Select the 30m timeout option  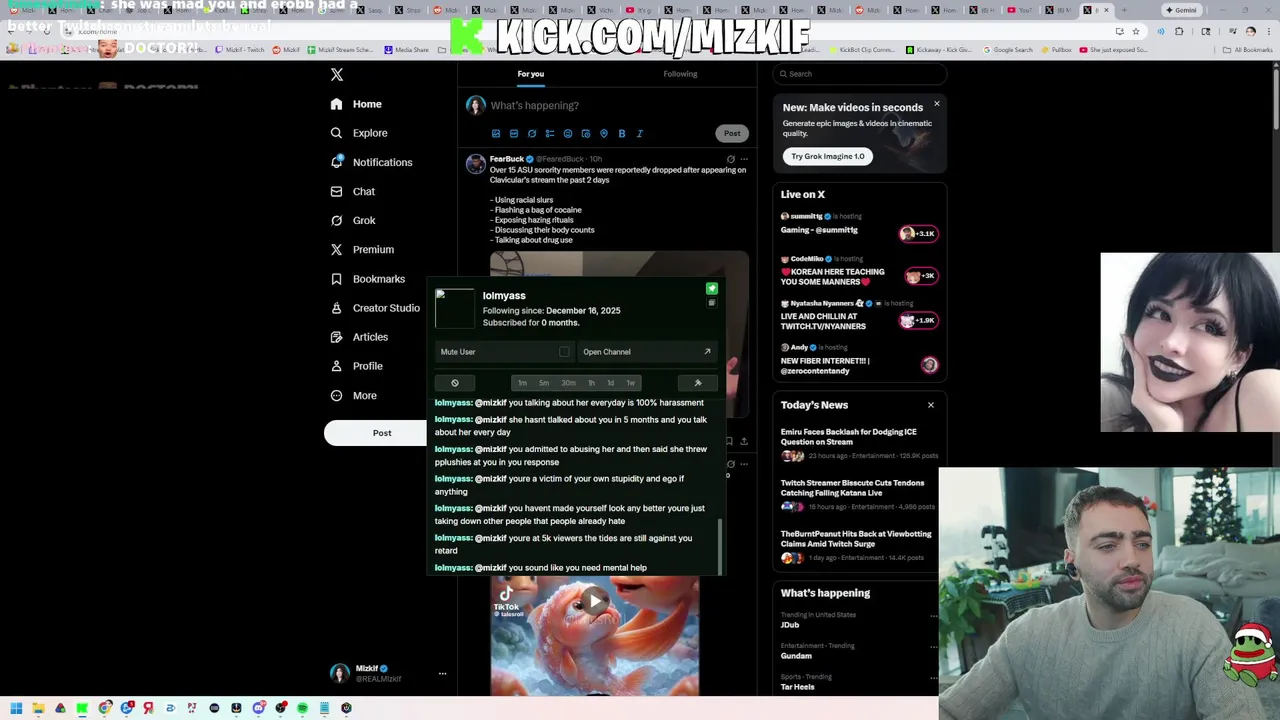pos(568,383)
